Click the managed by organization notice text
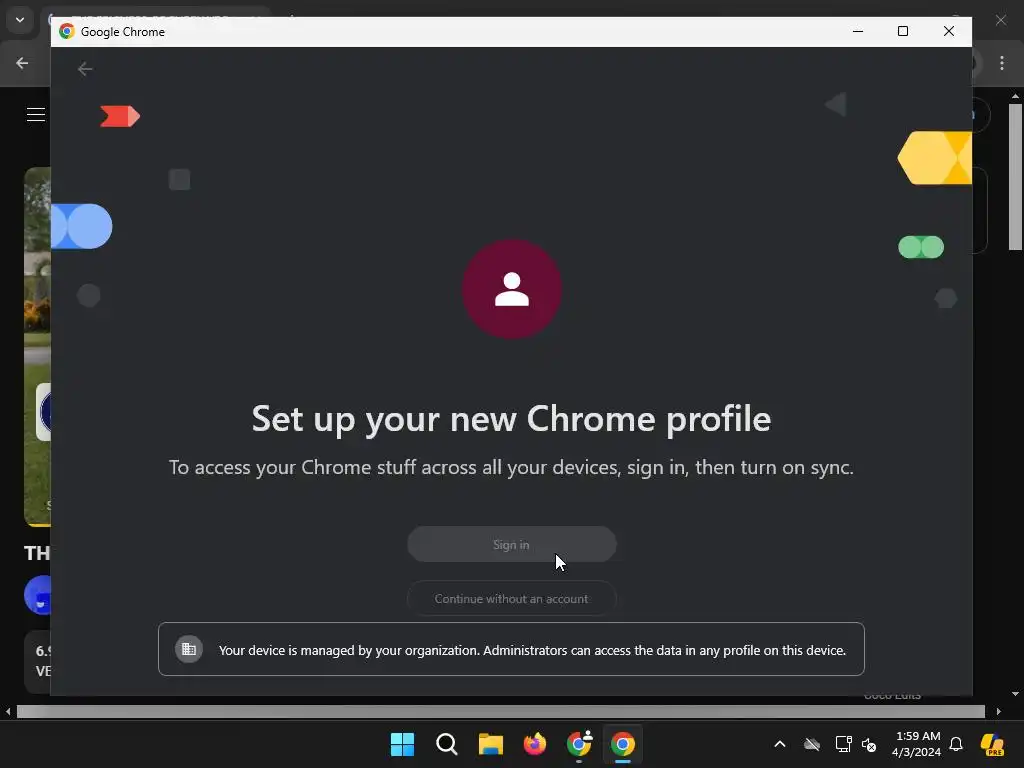The image size is (1024, 768). 532,650
